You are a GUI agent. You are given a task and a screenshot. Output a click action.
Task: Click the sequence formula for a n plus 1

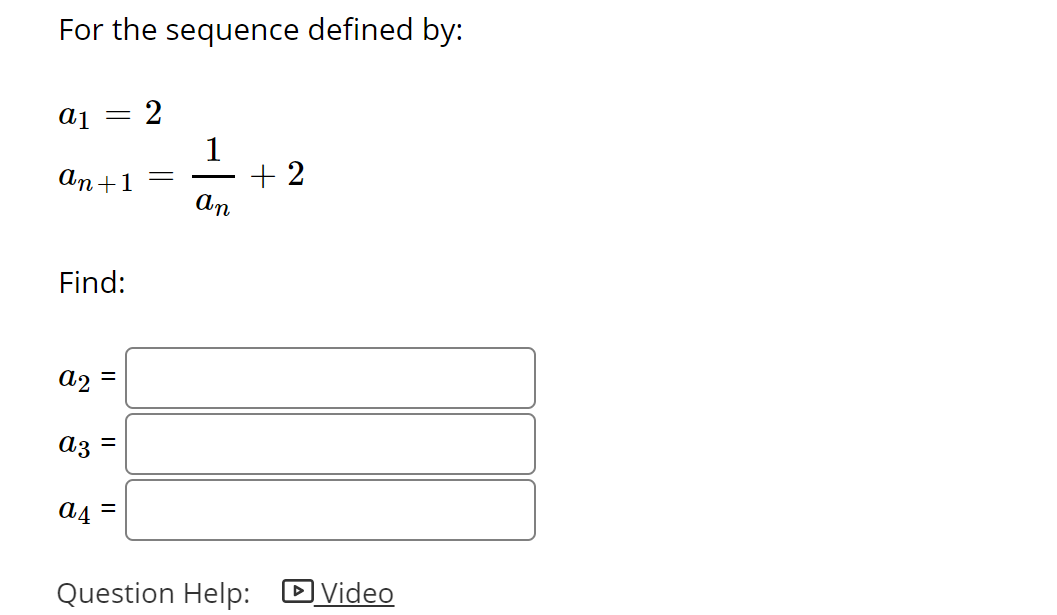click(180, 175)
